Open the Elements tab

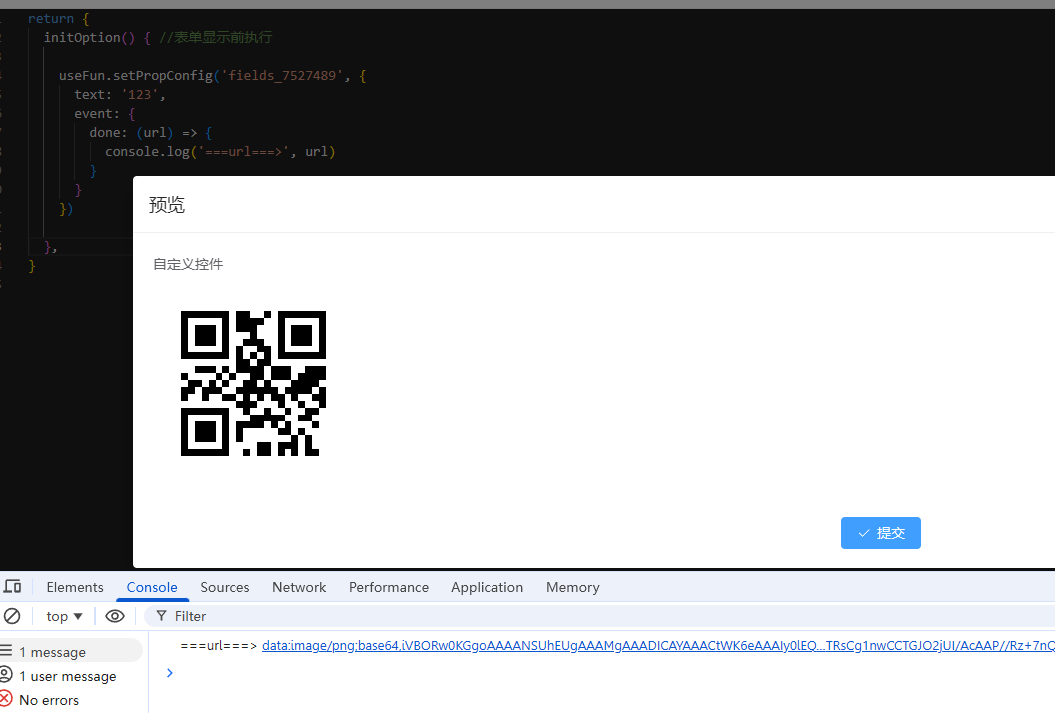pos(75,587)
